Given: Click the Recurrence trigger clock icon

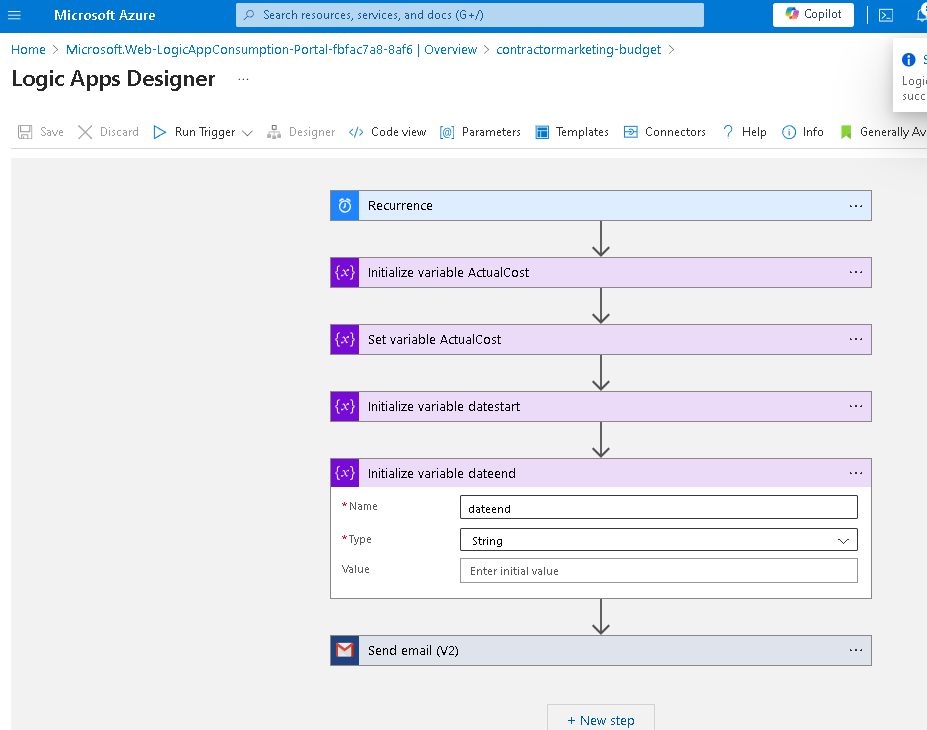Looking at the screenshot, I should [x=345, y=206].
